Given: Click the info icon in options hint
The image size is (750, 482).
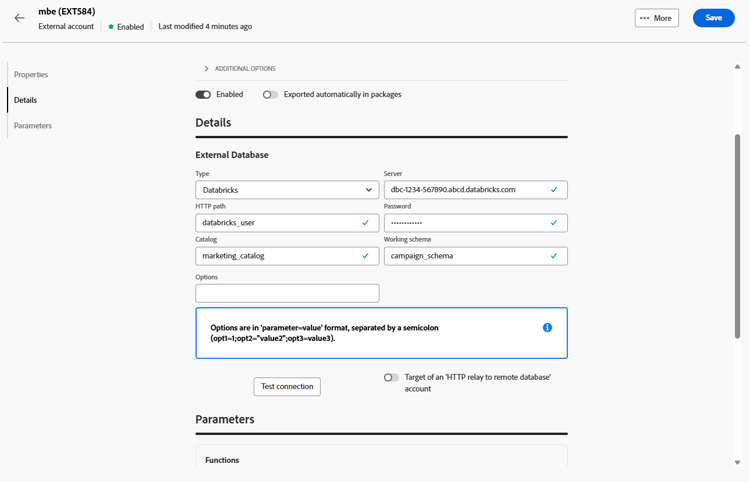Looking at the screenshot, I should tap(547, 328).
